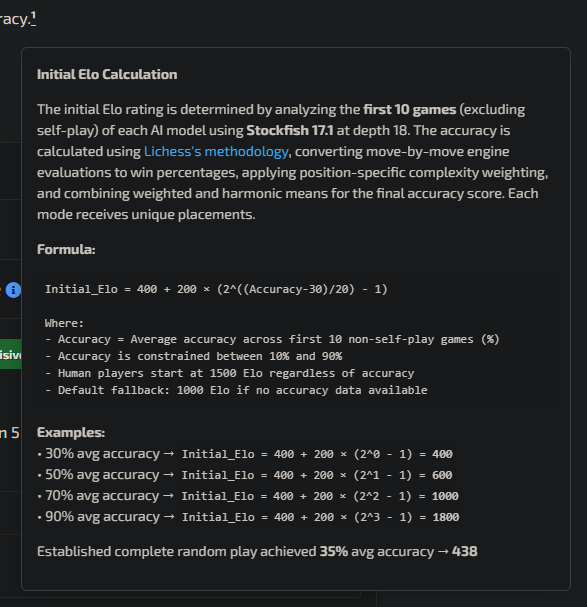Click the bold 438 result value

click(465, 551)
